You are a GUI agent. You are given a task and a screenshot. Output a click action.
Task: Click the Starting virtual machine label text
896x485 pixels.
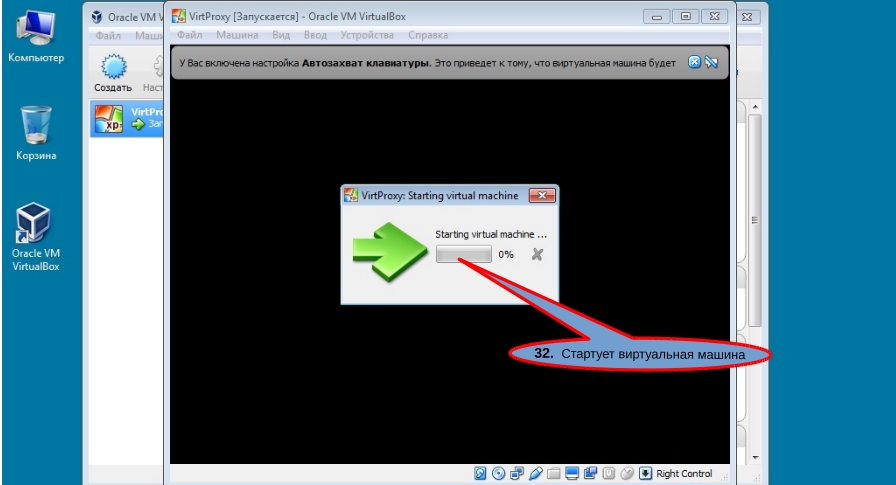click(491, 234)
